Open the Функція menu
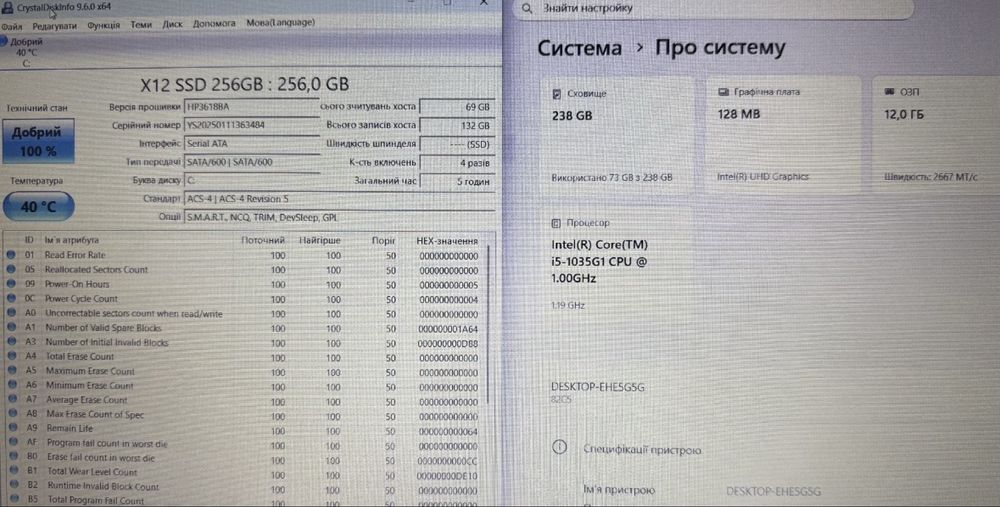This screenshot has height=507, width=1000. click(x=103, y=25)
